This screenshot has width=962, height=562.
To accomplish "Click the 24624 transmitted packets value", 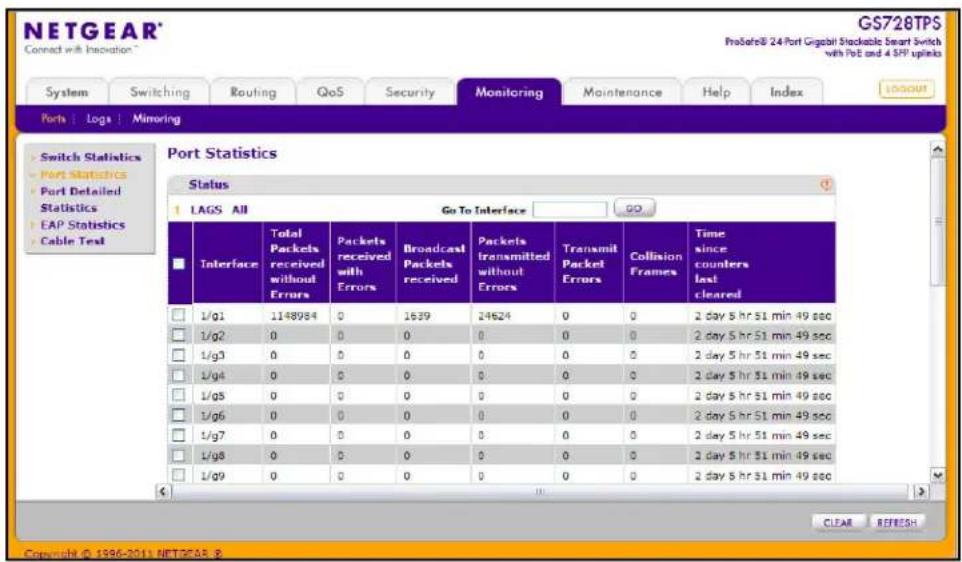I will [x=494, y=316].
